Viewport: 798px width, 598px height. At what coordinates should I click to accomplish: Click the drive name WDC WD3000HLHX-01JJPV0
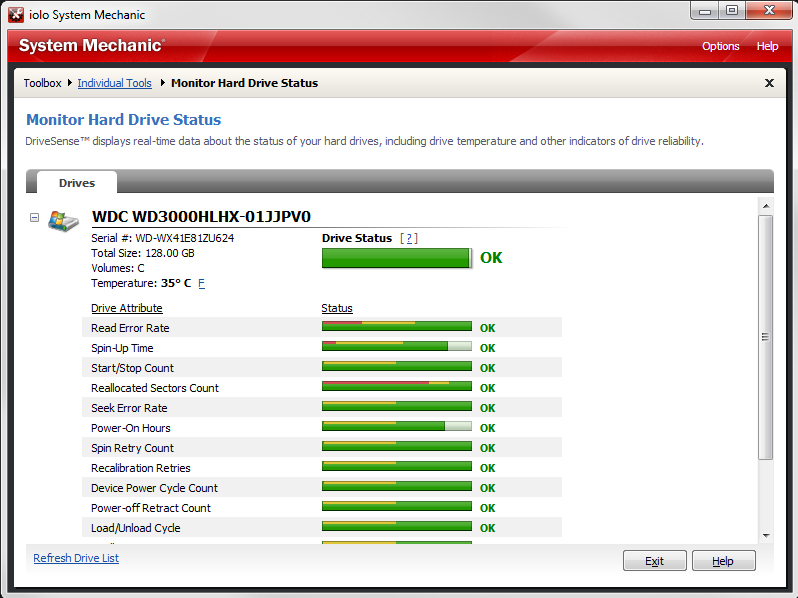click(201, 217)
